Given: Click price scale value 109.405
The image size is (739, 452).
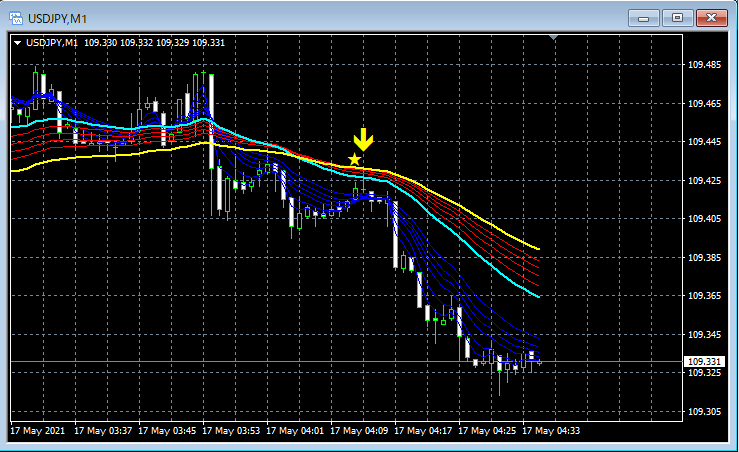Looking at the screenshot, I should 704,219.
